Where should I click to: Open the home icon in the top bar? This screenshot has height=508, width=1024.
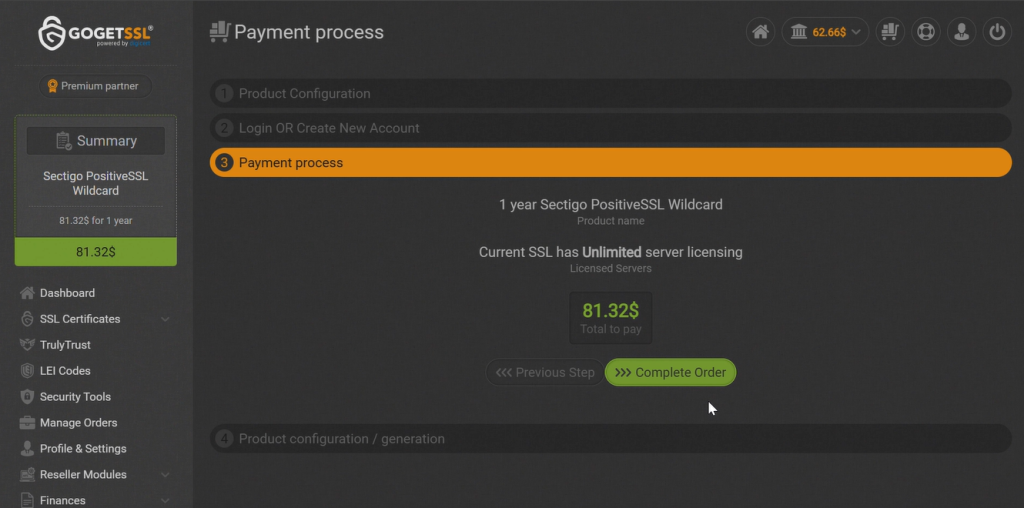(760, 32)
